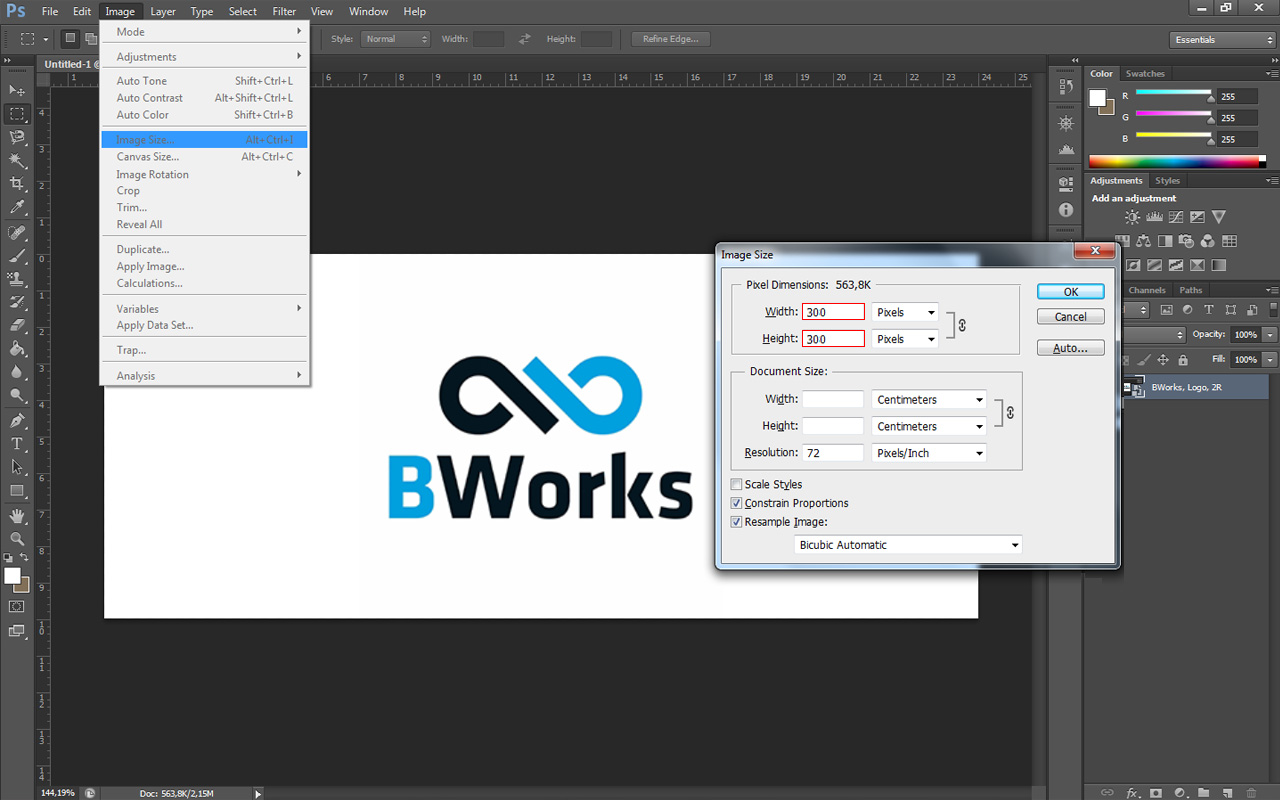
Task: Select the Blur tool
Action: tap(17, 371)
